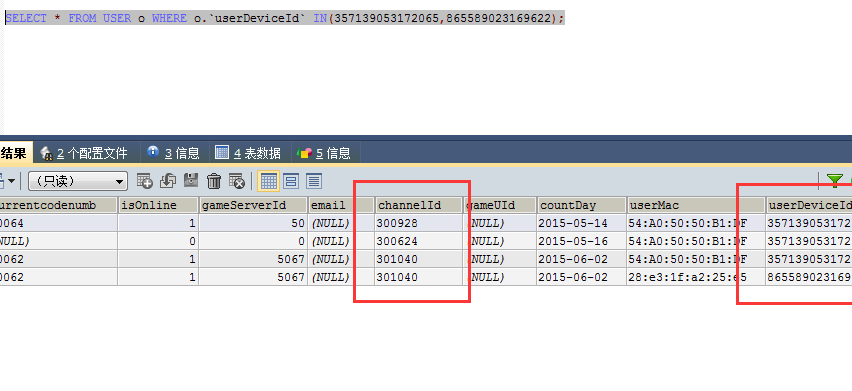Image resolution: width=852 pixels, height=391 pixels.
Task: Select channelId cell 300928
Action: 418,223
